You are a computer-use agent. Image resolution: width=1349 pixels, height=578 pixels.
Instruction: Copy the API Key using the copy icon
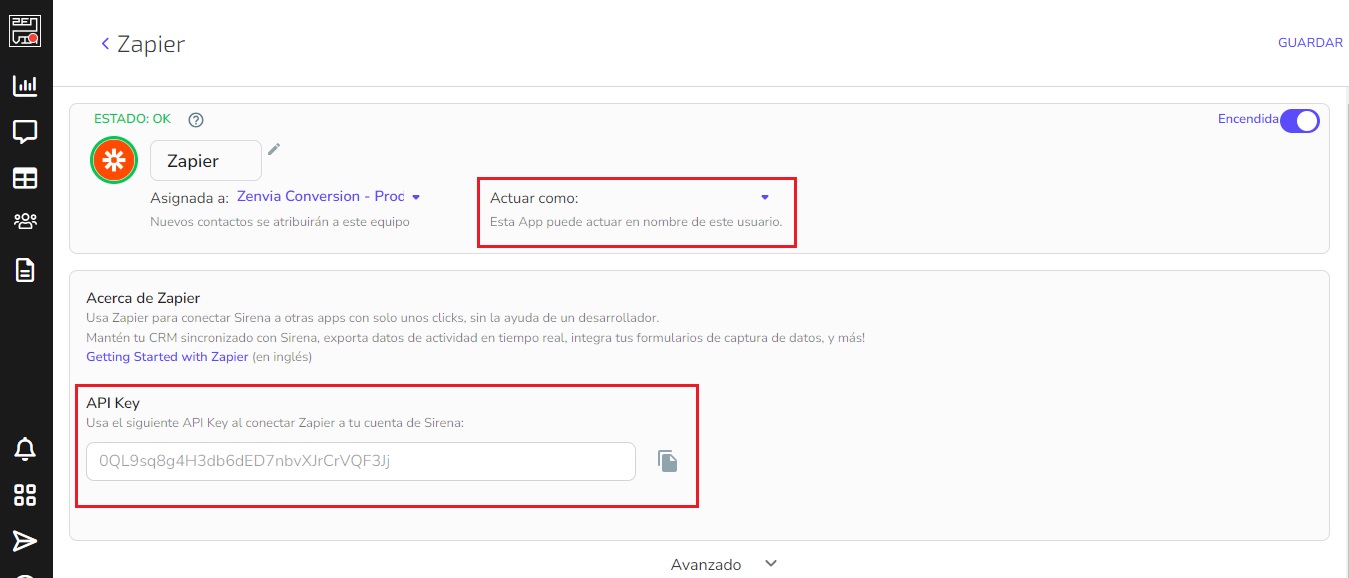(667, 461)
